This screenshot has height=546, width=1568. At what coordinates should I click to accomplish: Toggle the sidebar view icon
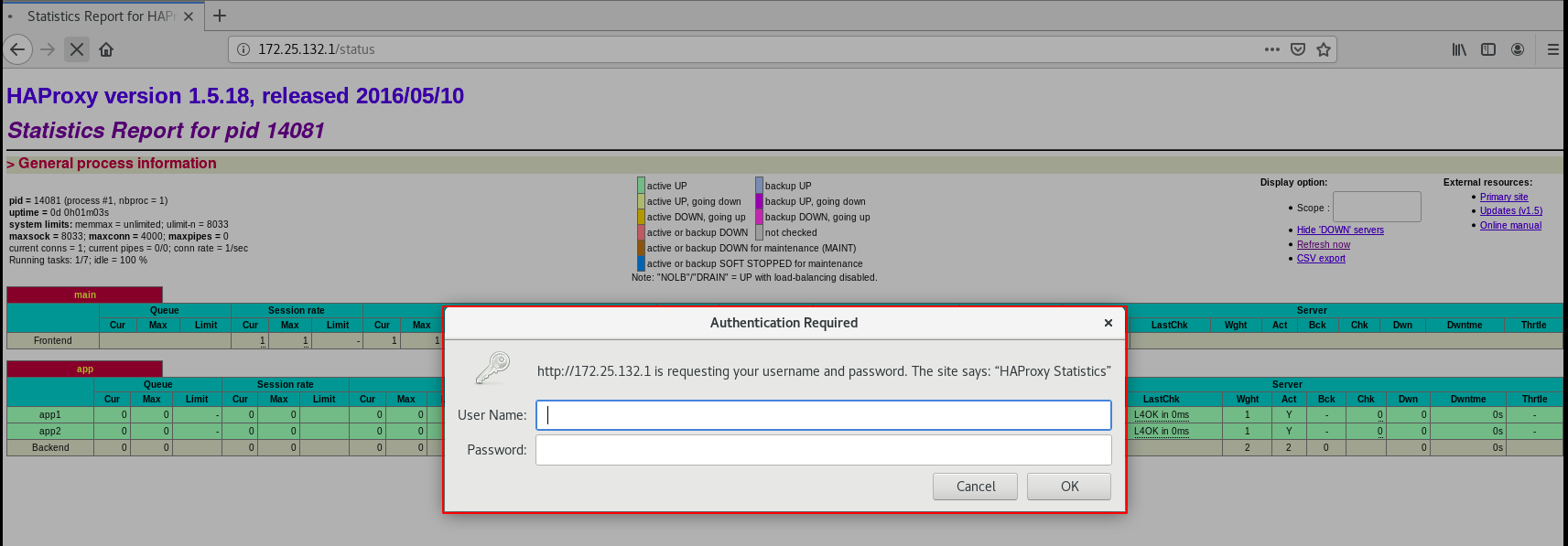click(x=1488, y=49)
